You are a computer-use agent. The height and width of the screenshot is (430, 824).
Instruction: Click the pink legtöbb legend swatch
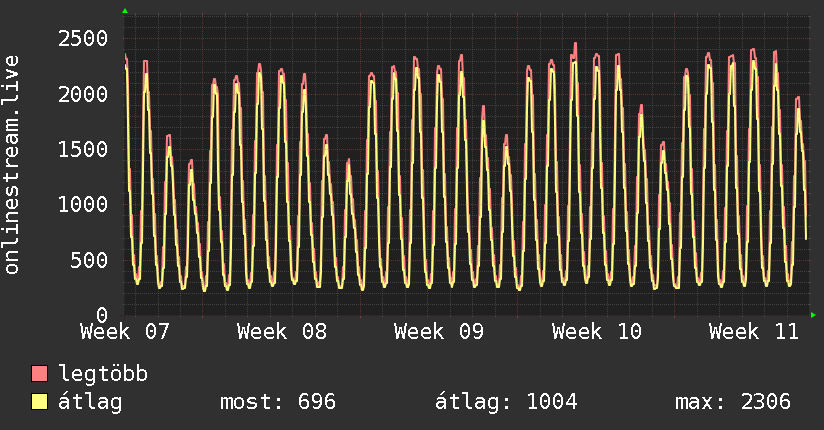pos(39,373)
